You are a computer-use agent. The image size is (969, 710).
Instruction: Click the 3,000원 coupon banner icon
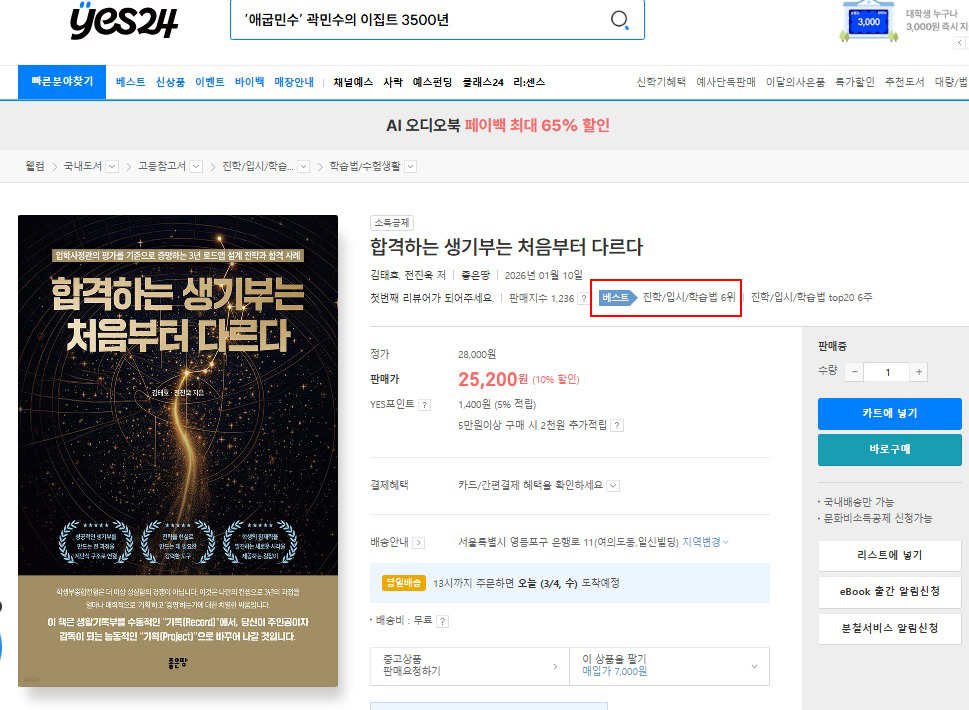[868, 21]
